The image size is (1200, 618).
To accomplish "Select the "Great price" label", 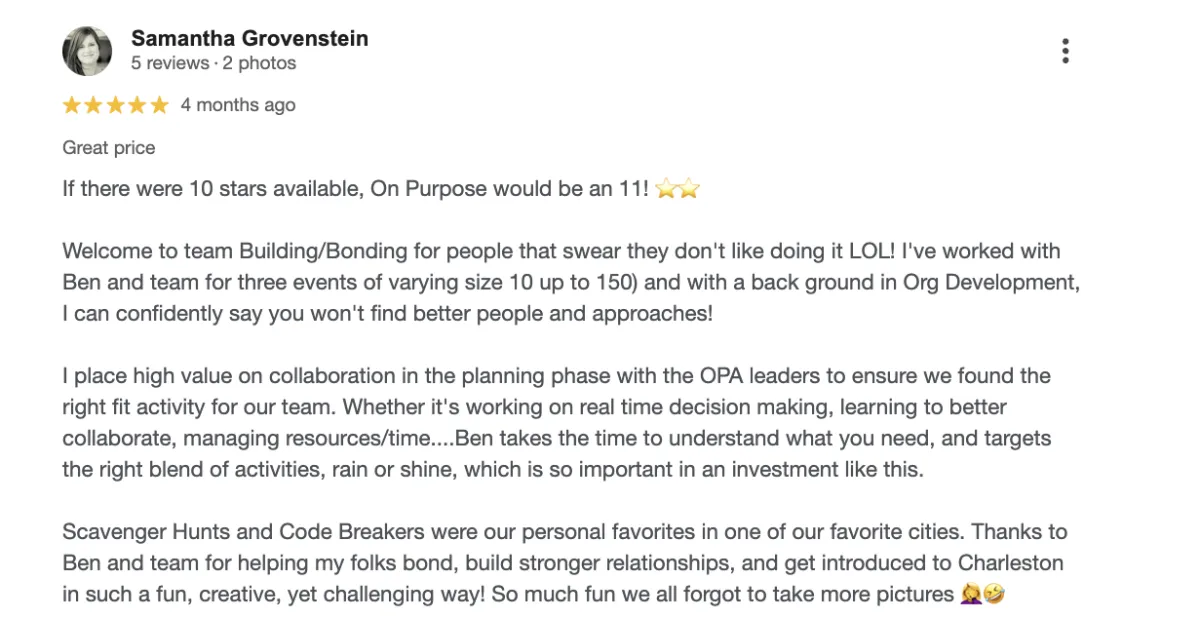I will pos(109,148).
